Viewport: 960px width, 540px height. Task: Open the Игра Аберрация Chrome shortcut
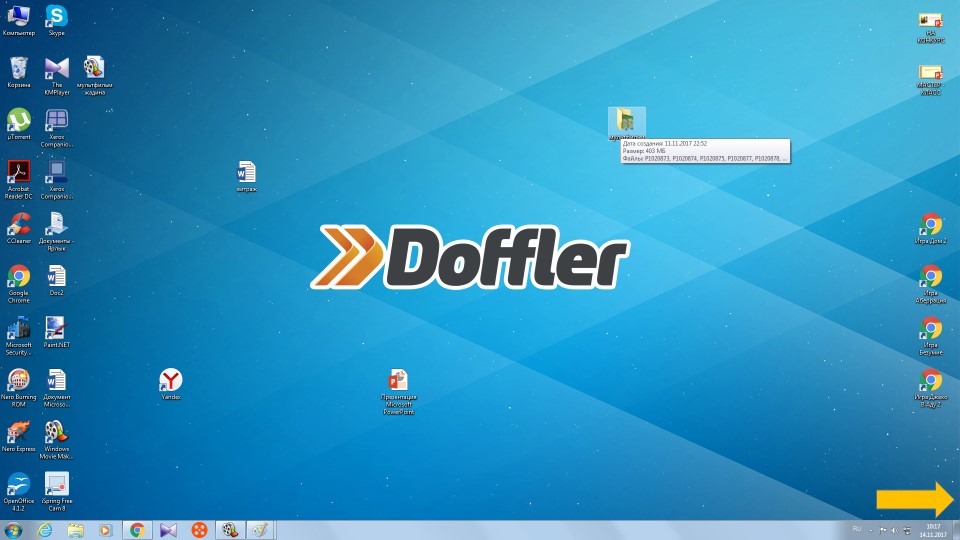(x=930, y=283)
